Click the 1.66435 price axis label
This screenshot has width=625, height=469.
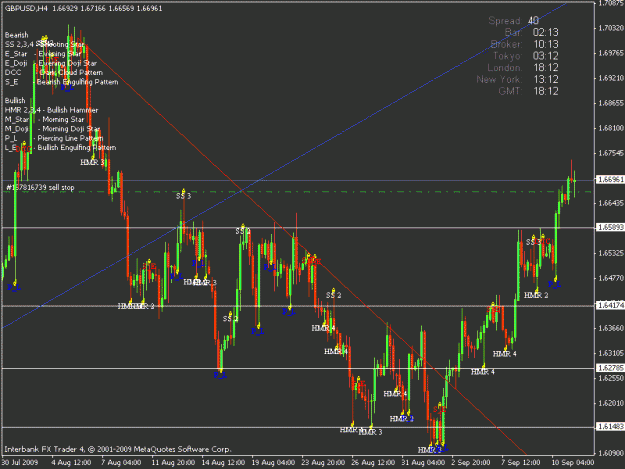[611, 203]
